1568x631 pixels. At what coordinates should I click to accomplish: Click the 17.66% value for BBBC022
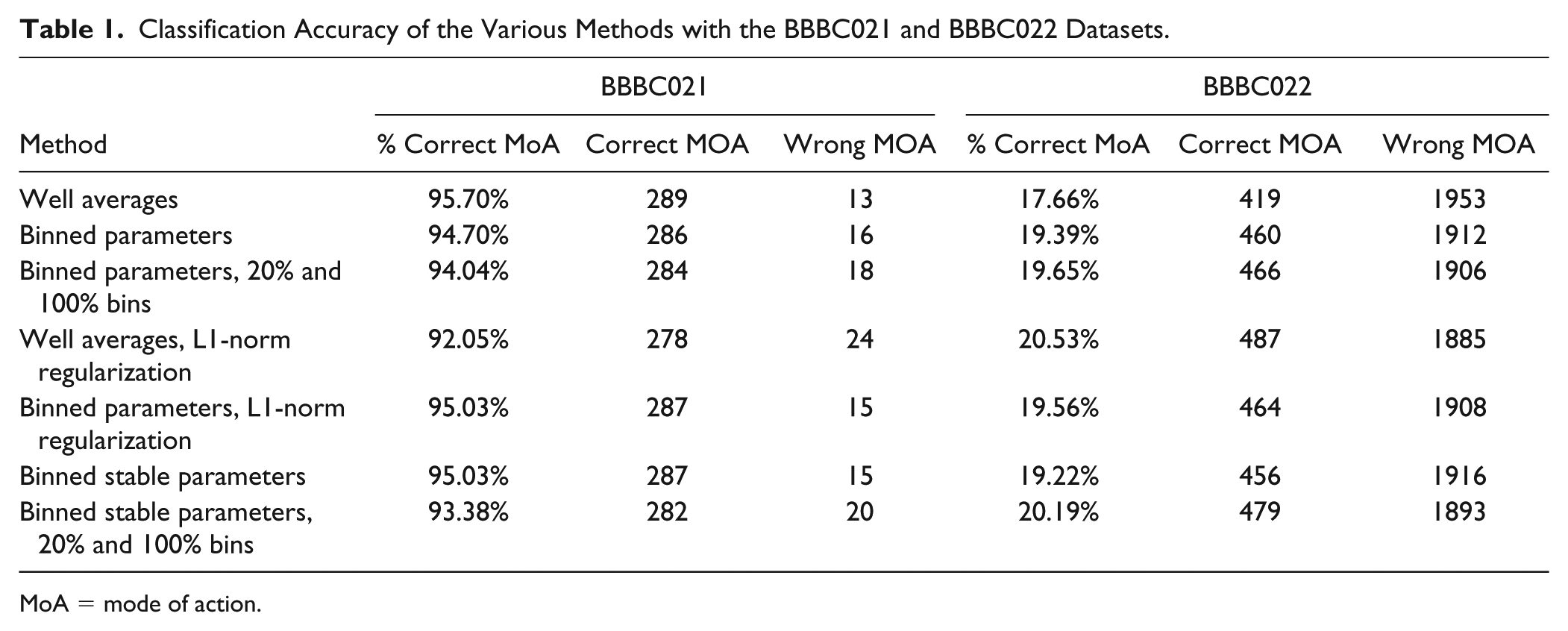pos(1059,199)
